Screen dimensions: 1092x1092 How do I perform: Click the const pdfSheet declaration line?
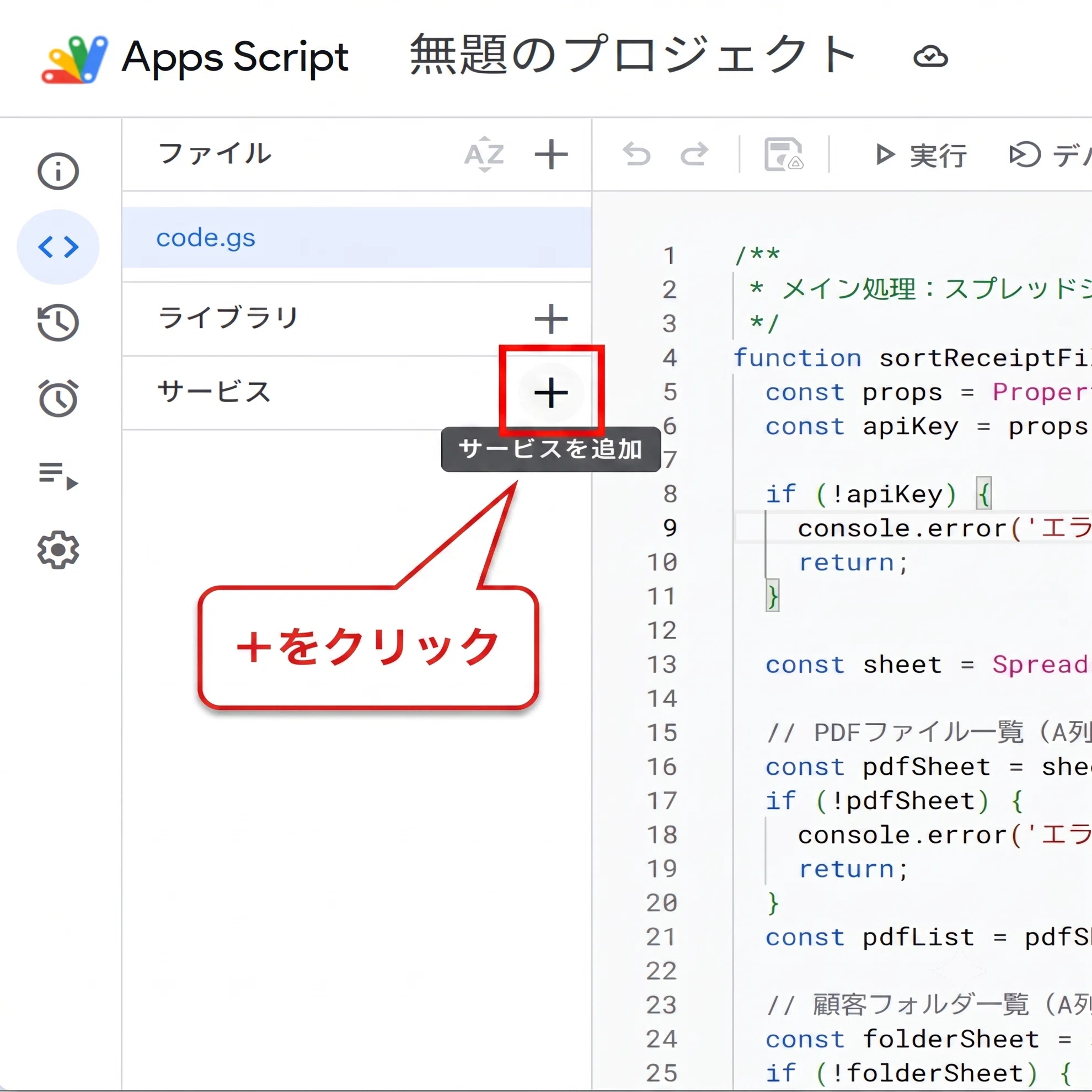[x=929, y=767]
